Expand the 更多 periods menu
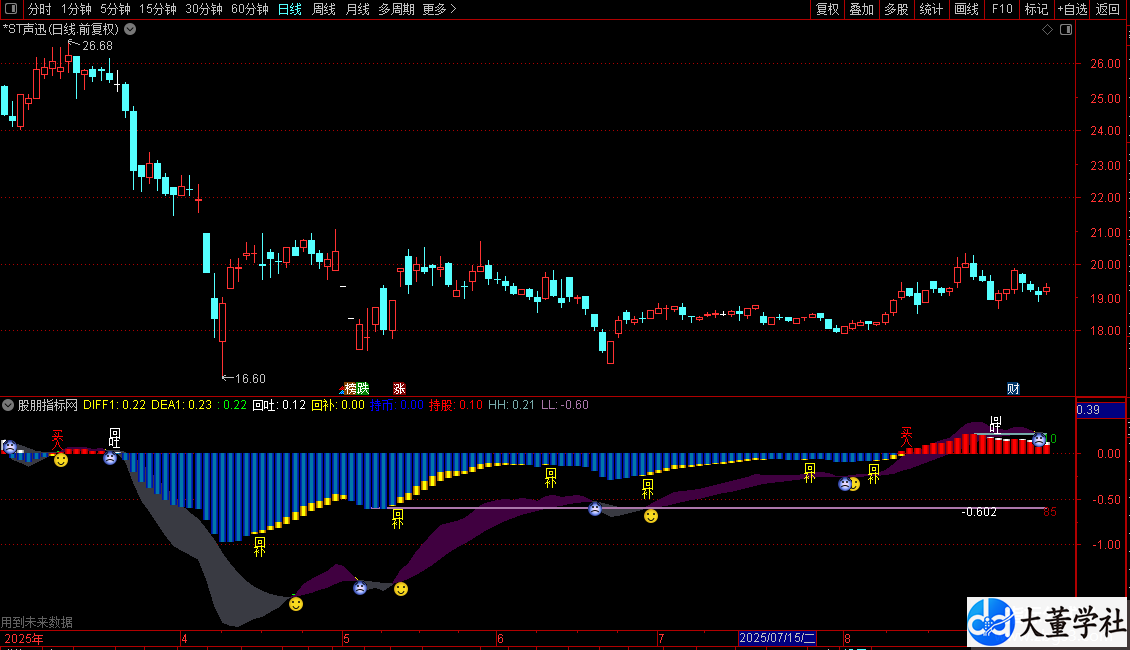This screenshot has height=650, width=1130. (439, 9)
